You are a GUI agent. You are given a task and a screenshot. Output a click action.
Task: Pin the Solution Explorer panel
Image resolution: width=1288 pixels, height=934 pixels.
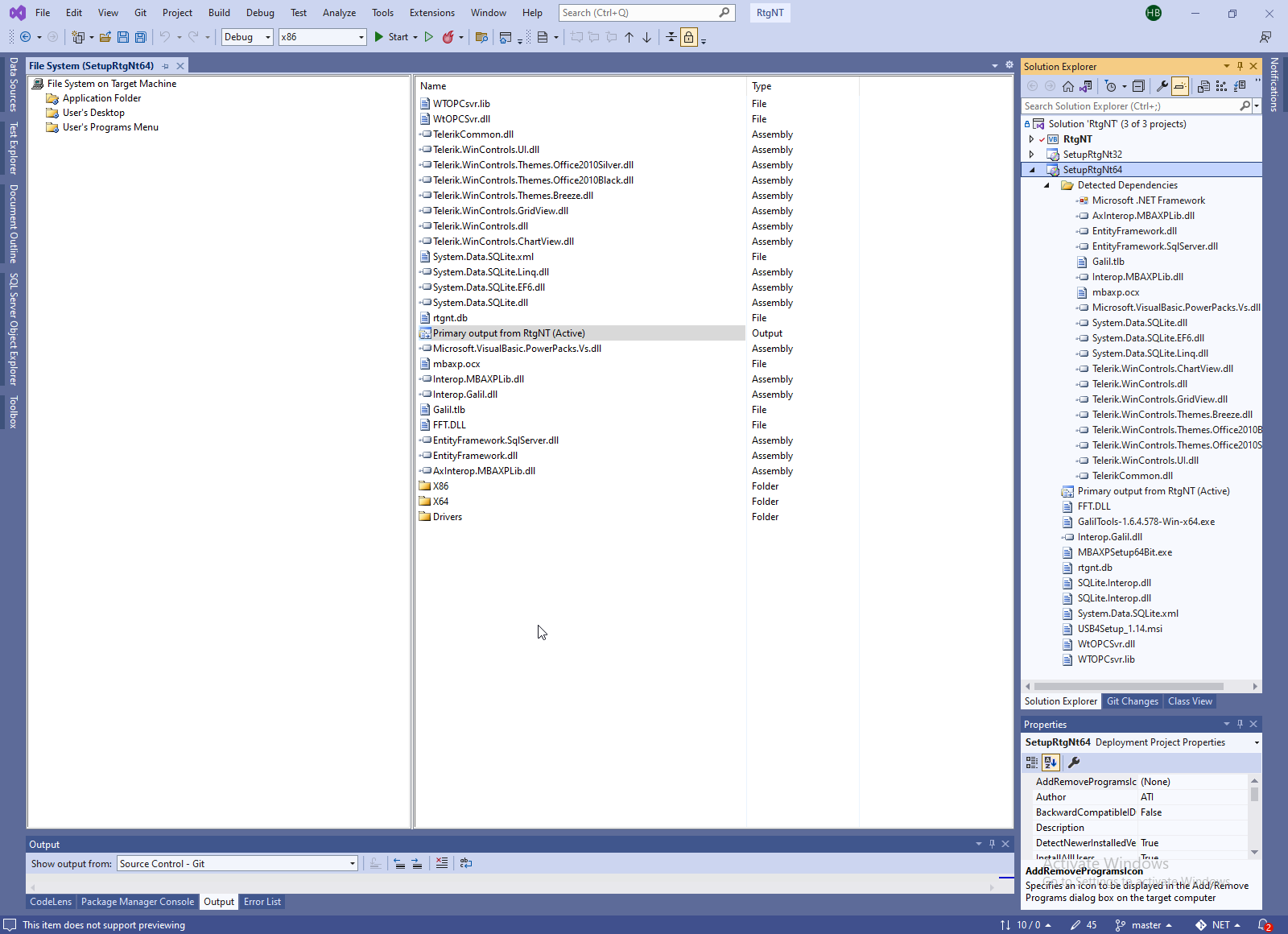point(1240,66)
